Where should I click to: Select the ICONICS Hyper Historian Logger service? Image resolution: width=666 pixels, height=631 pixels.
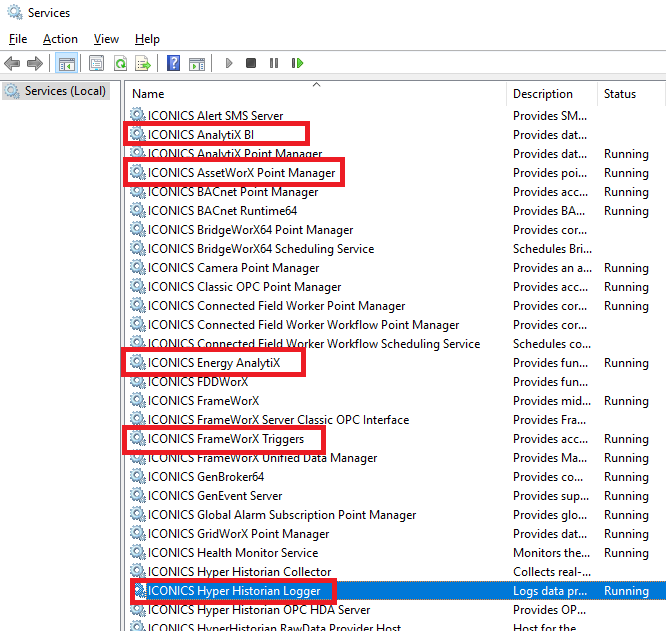tap(234, 591)
